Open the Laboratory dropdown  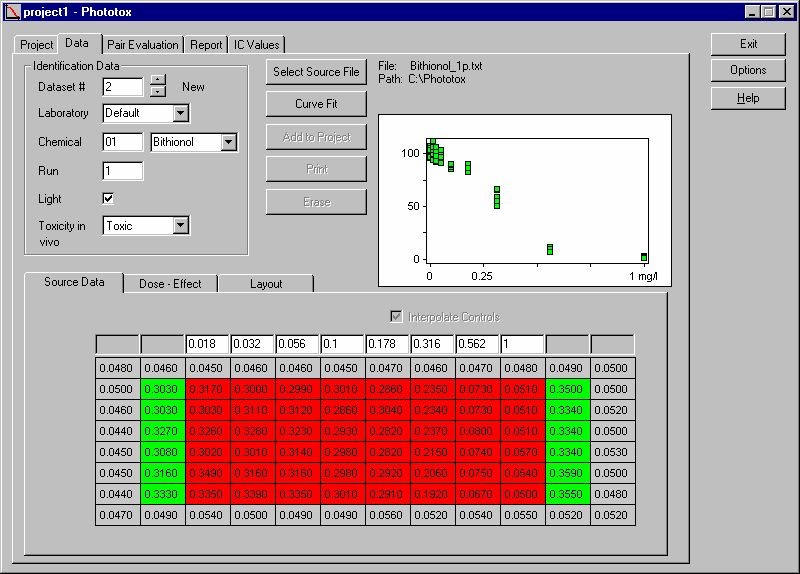(180, 114)
